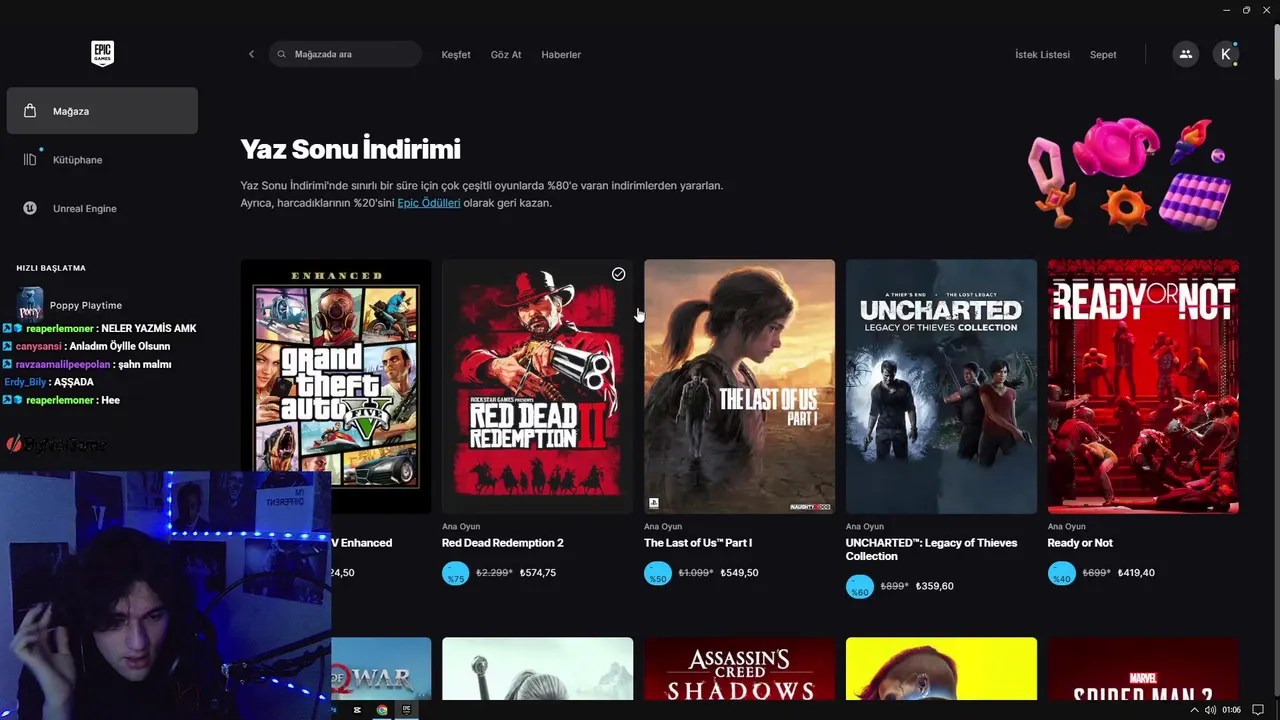Open the yellow game cover in second row
Image resolution: width=1280 pixels, height=720 pixels.
point(941,669)
